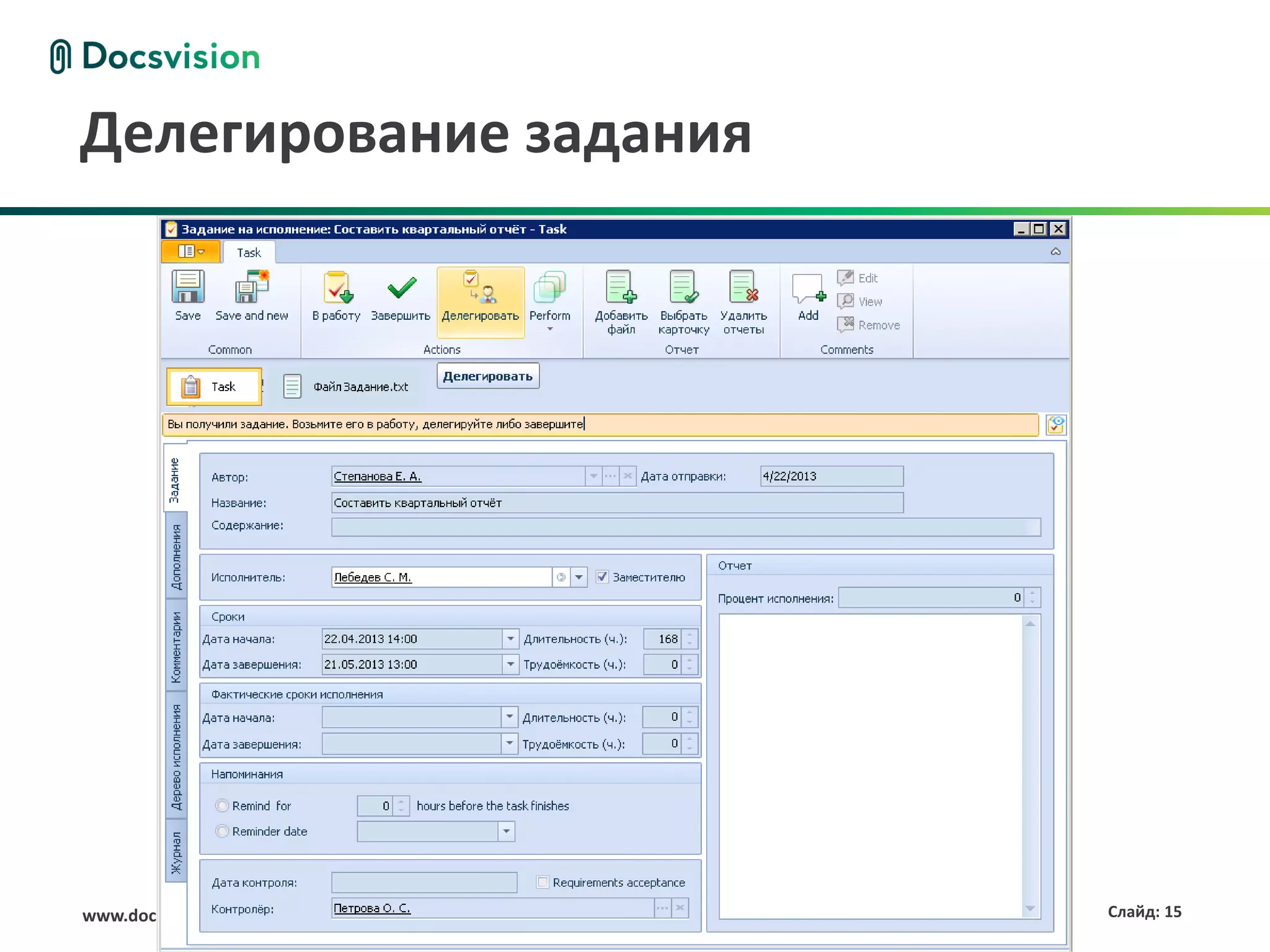The image size is (1270, 952).
Task: Expand the 'Автор' dropdown arrow
Action: coord(593,476)
